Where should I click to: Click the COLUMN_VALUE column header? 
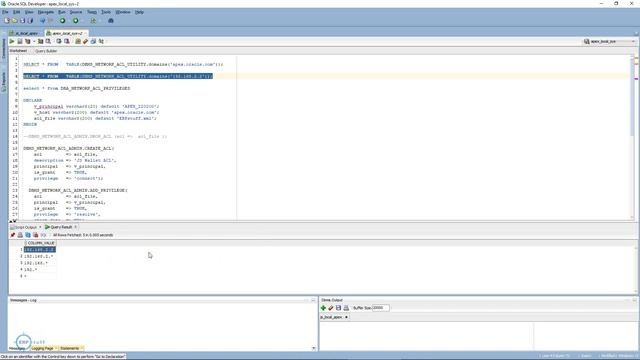[40, 243]
